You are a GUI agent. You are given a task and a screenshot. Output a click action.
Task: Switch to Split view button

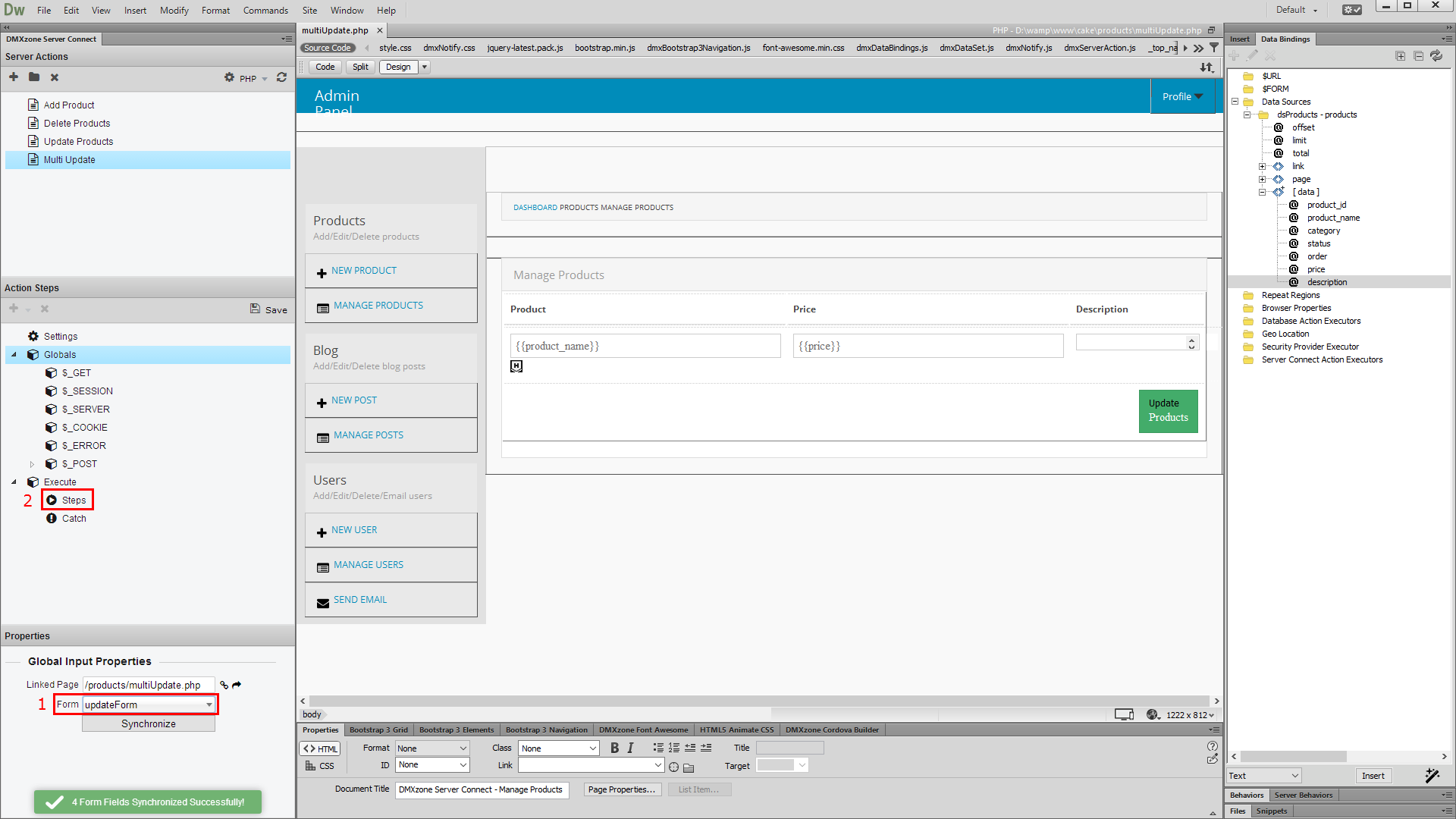coord(360,67)
